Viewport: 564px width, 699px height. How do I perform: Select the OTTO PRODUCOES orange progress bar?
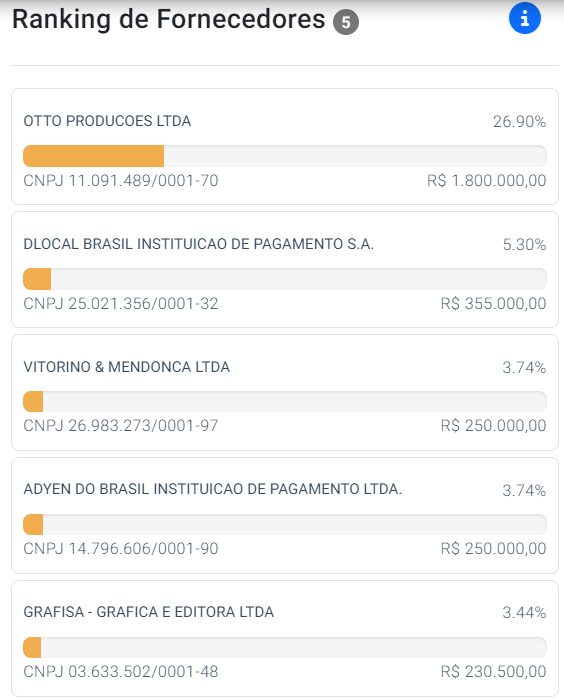click(x=284, y=156)
